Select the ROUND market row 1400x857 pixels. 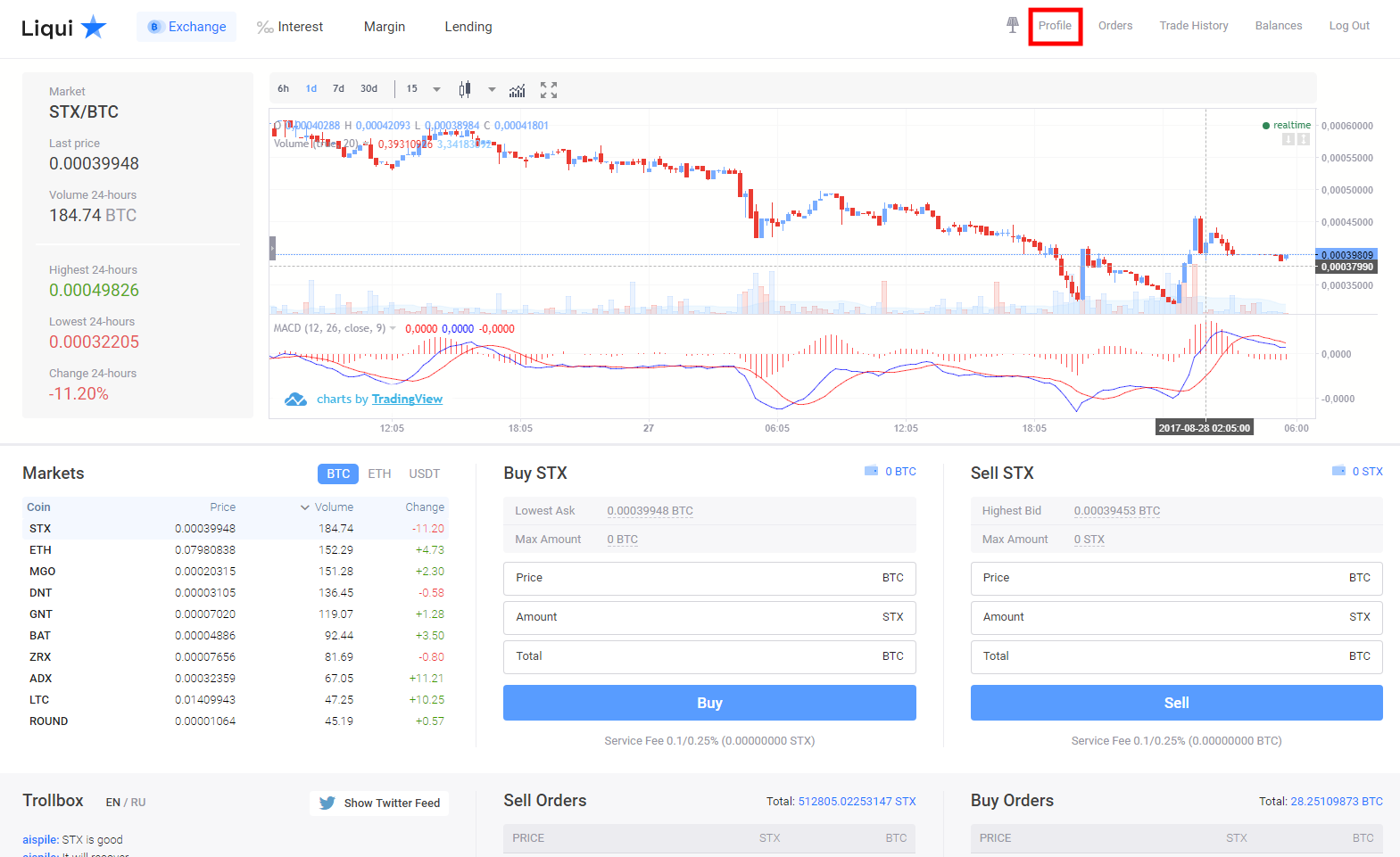[x=236, y=721]
